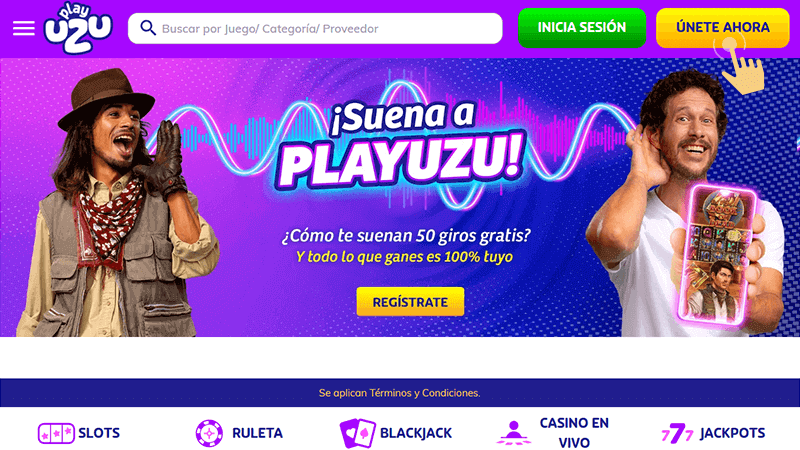The width and height of the screenshot is (800, 450).
Task: Open the hamburger menu
Action: (x=23, y=28)
